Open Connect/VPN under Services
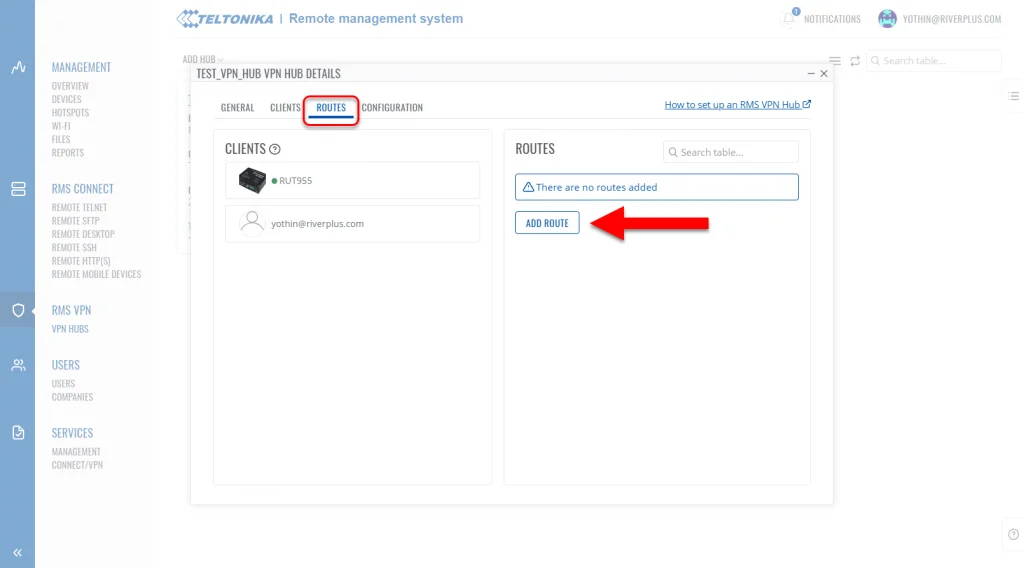The width and height of the screenshot is (1024, 568). coord(77,465)
